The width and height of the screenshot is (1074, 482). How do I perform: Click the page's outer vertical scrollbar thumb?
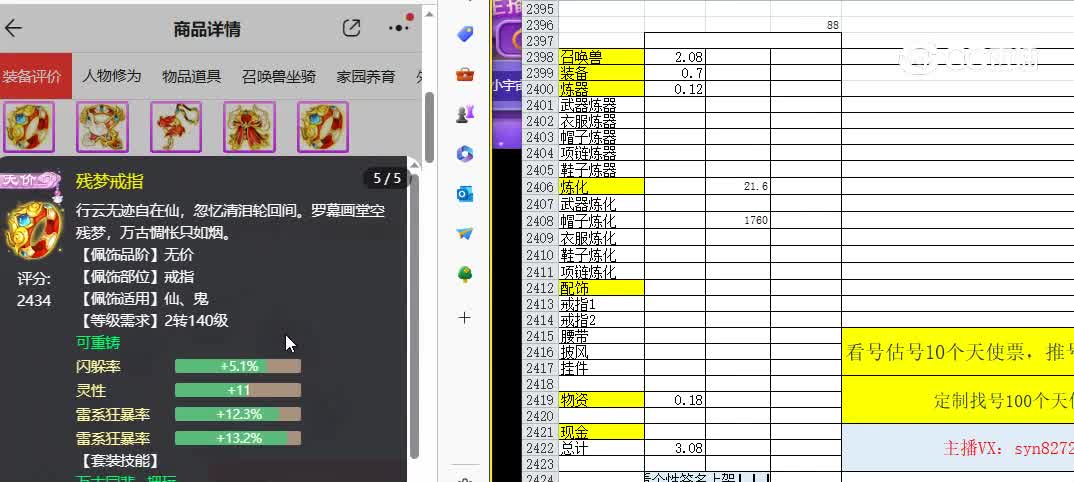click(429, 127)
